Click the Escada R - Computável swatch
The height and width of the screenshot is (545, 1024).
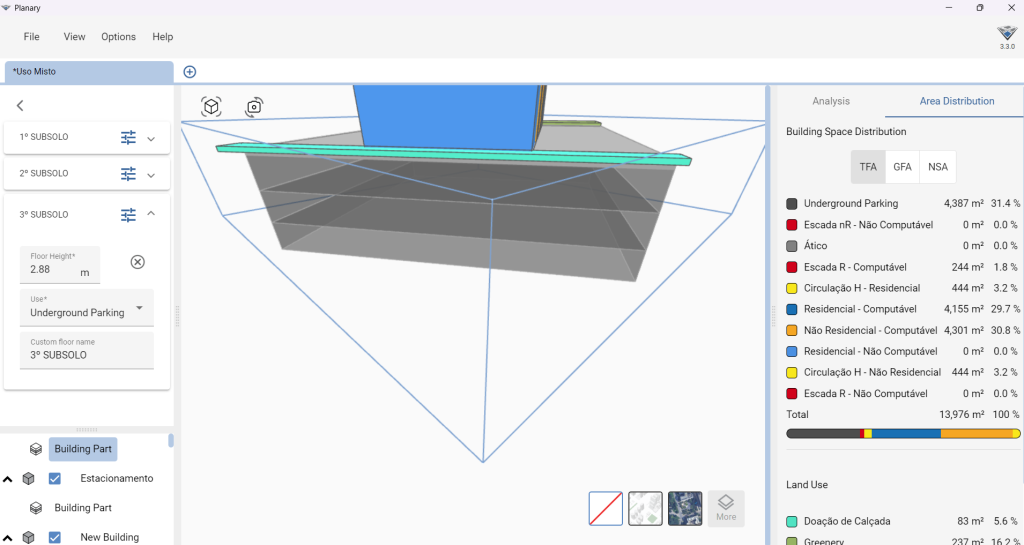pyautogui.click(x=792, y=267)
